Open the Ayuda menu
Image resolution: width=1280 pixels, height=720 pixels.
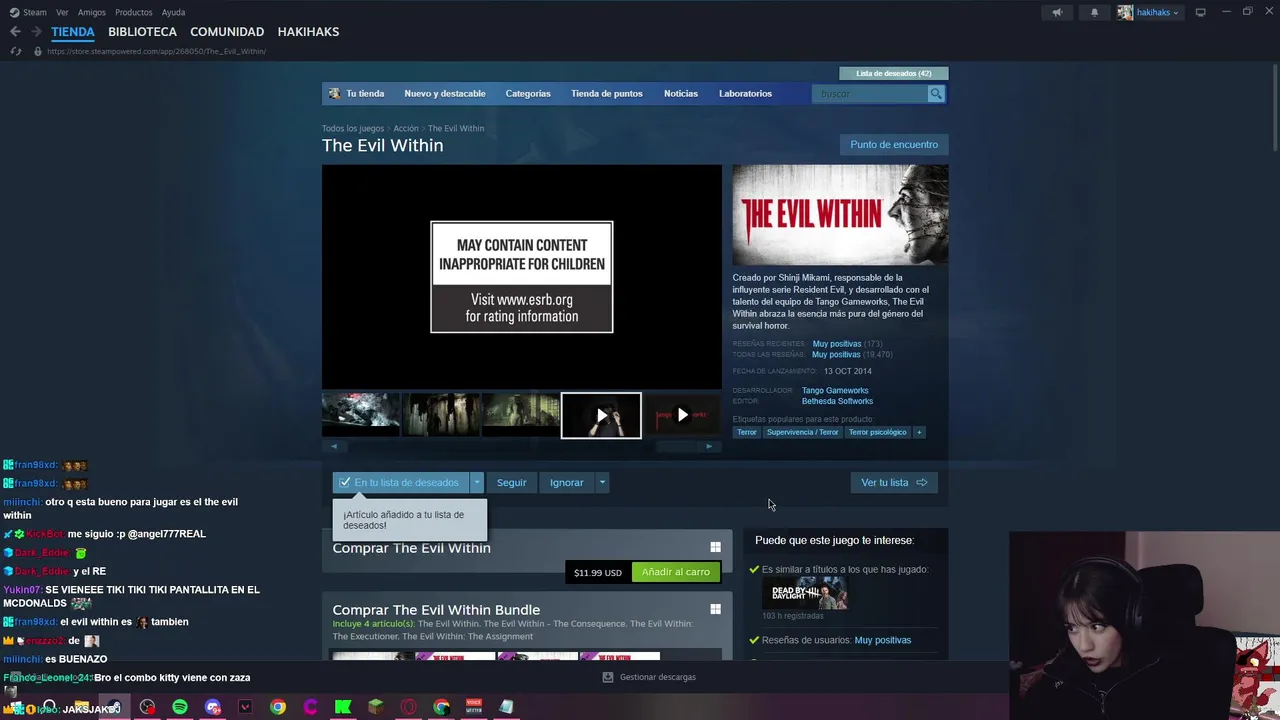(x=173, y=12)
